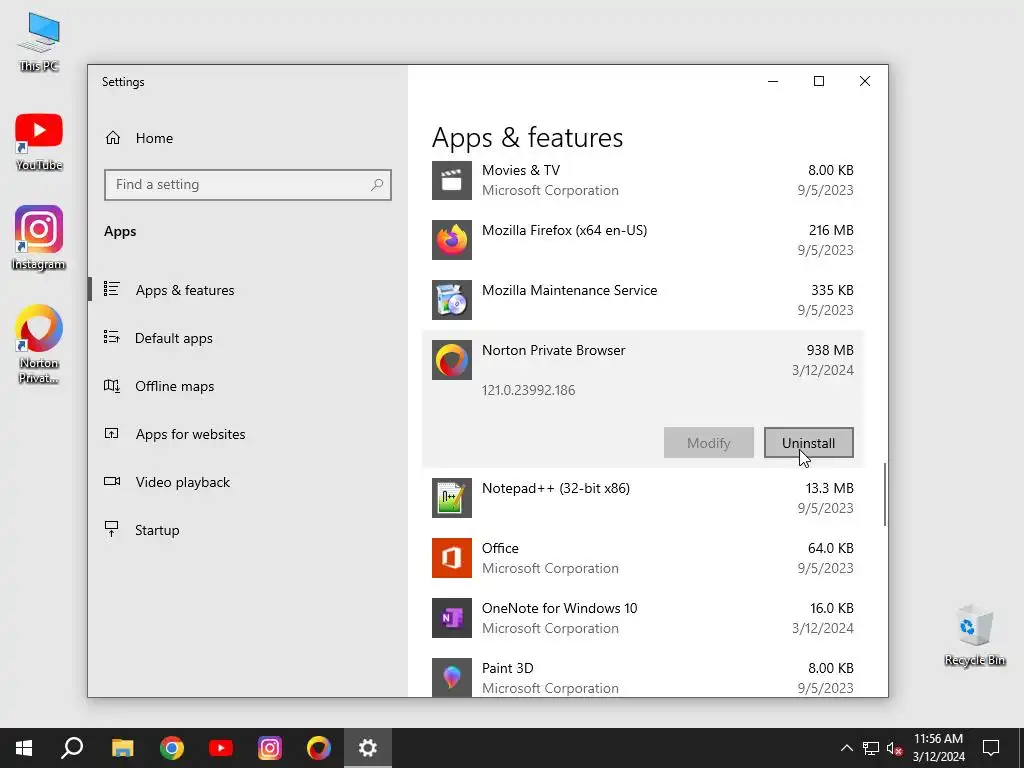Open Apps for websites settings page
This screenshot has height=768, width=1024.
coord(191,434)
